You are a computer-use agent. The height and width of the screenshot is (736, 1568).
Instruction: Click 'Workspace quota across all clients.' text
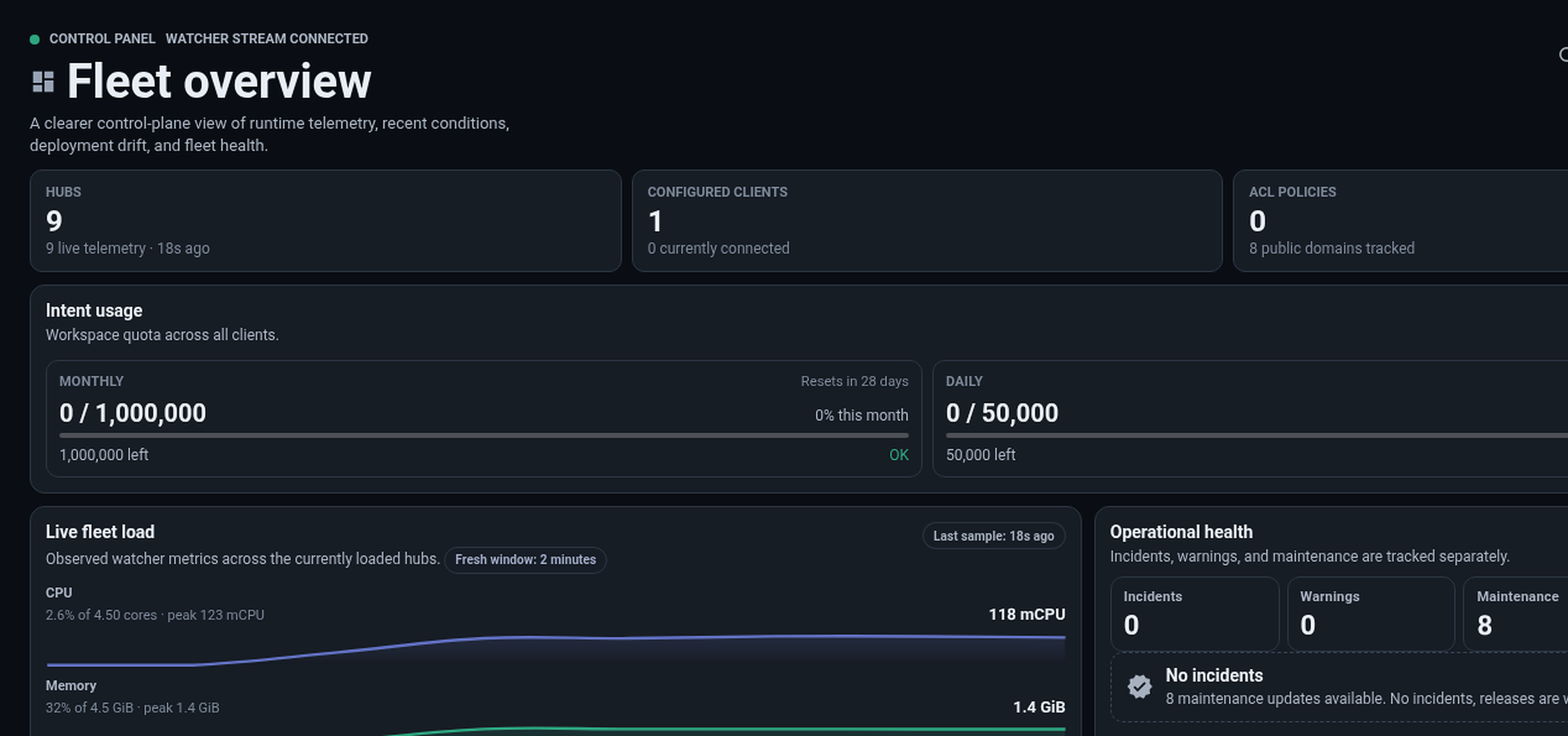tap(162, 335)
